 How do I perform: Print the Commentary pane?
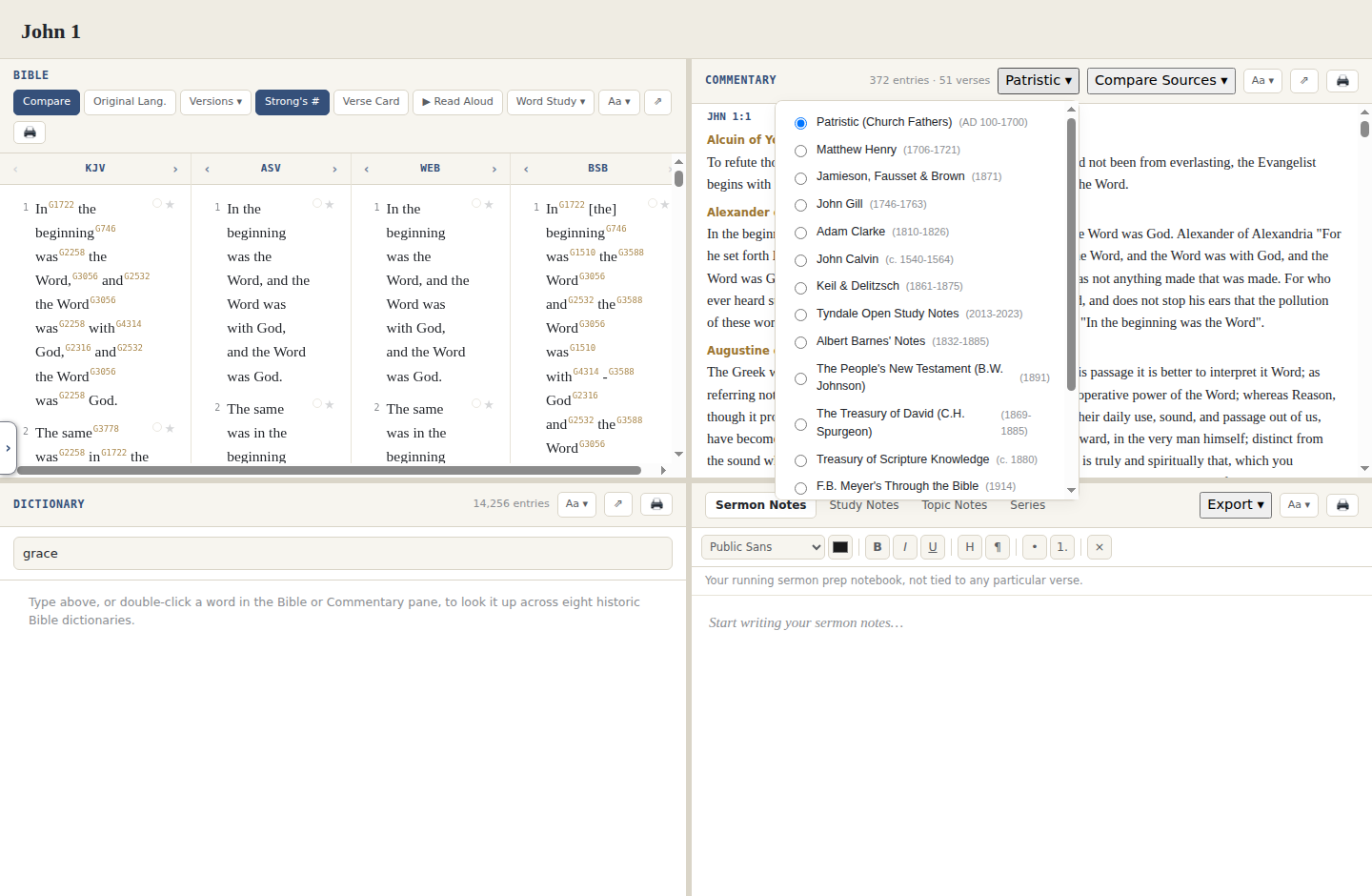coord(1342,81)
